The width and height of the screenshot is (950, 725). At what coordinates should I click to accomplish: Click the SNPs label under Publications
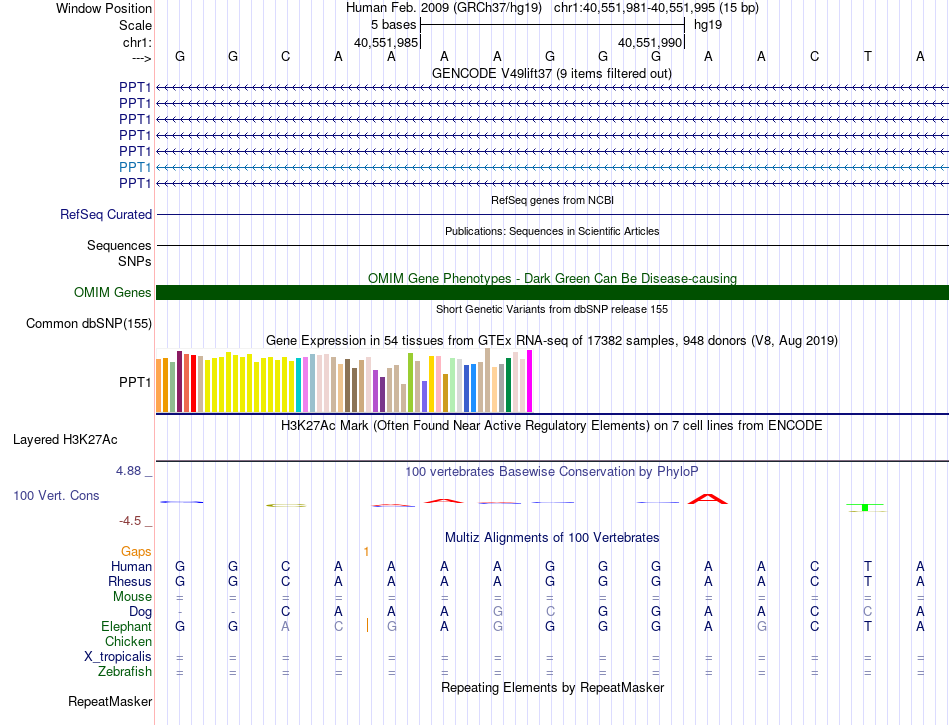135,261
